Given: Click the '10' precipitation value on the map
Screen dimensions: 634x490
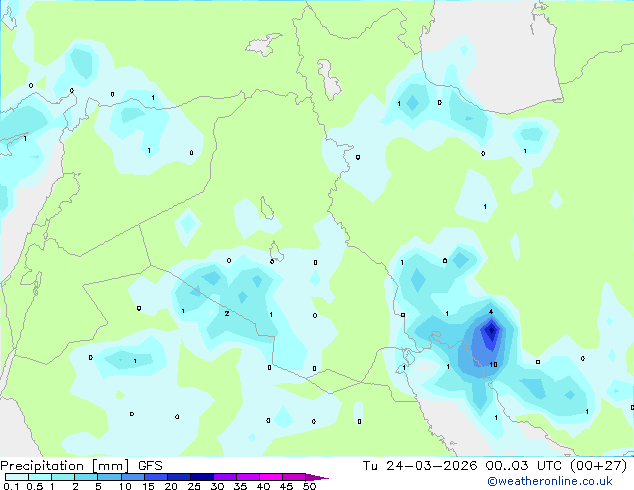Looking at the screenshot, I should click(x=493, y=365).
